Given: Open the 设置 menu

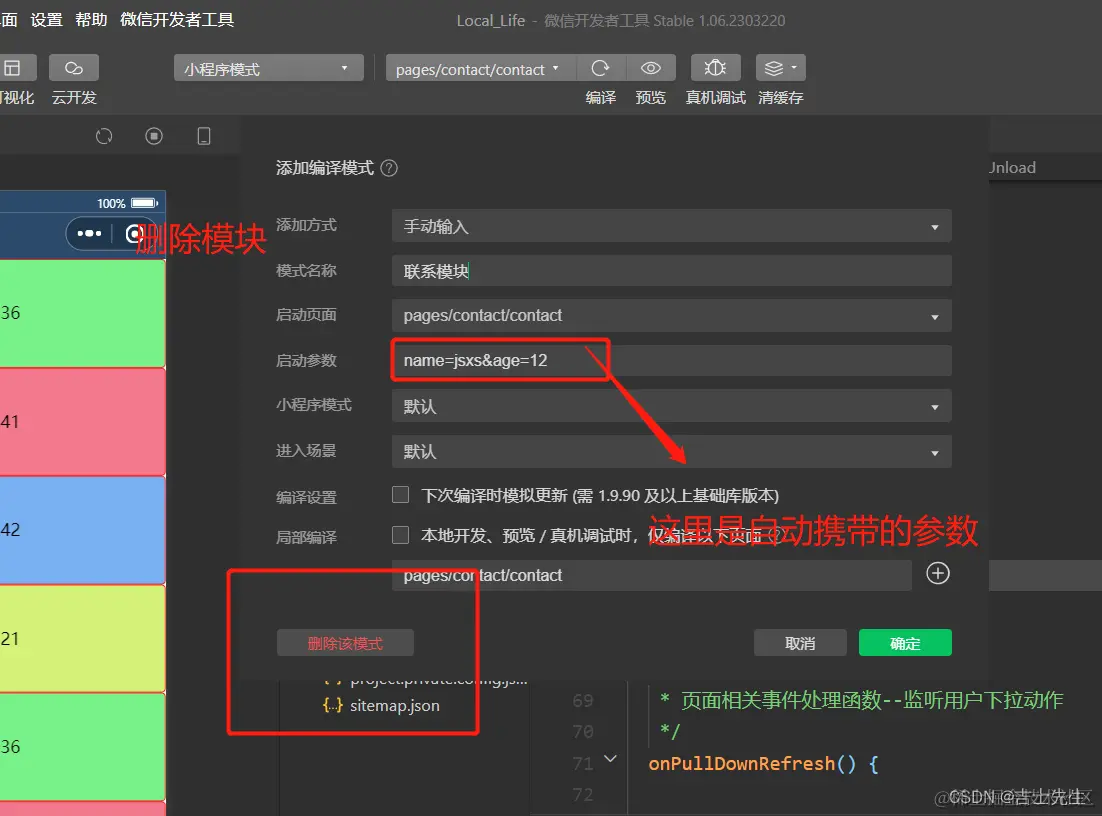Looking at the screenshot, I should coord(47,18).
